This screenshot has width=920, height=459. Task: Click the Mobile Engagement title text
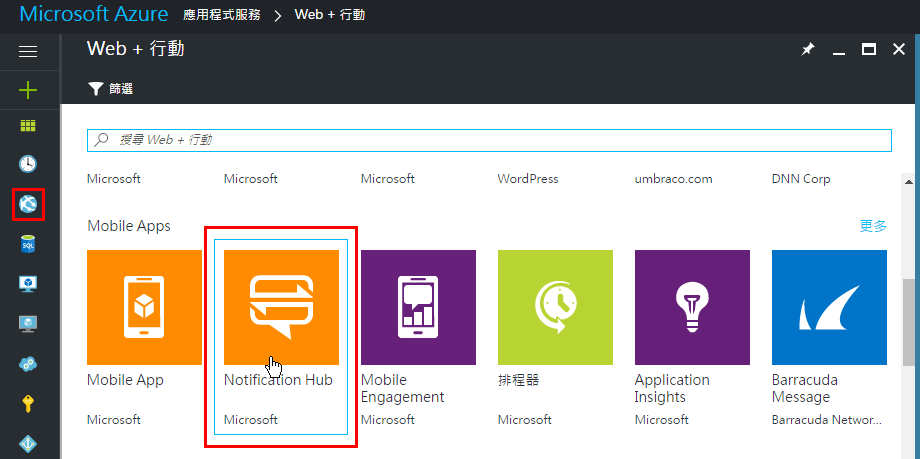click(402, 389)
